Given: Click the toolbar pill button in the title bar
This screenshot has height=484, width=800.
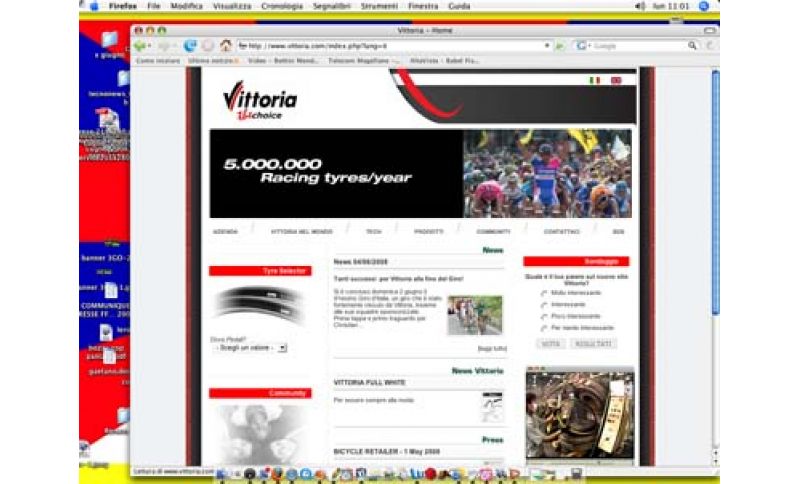Looking at the screenshot, I should coord(710,31).
